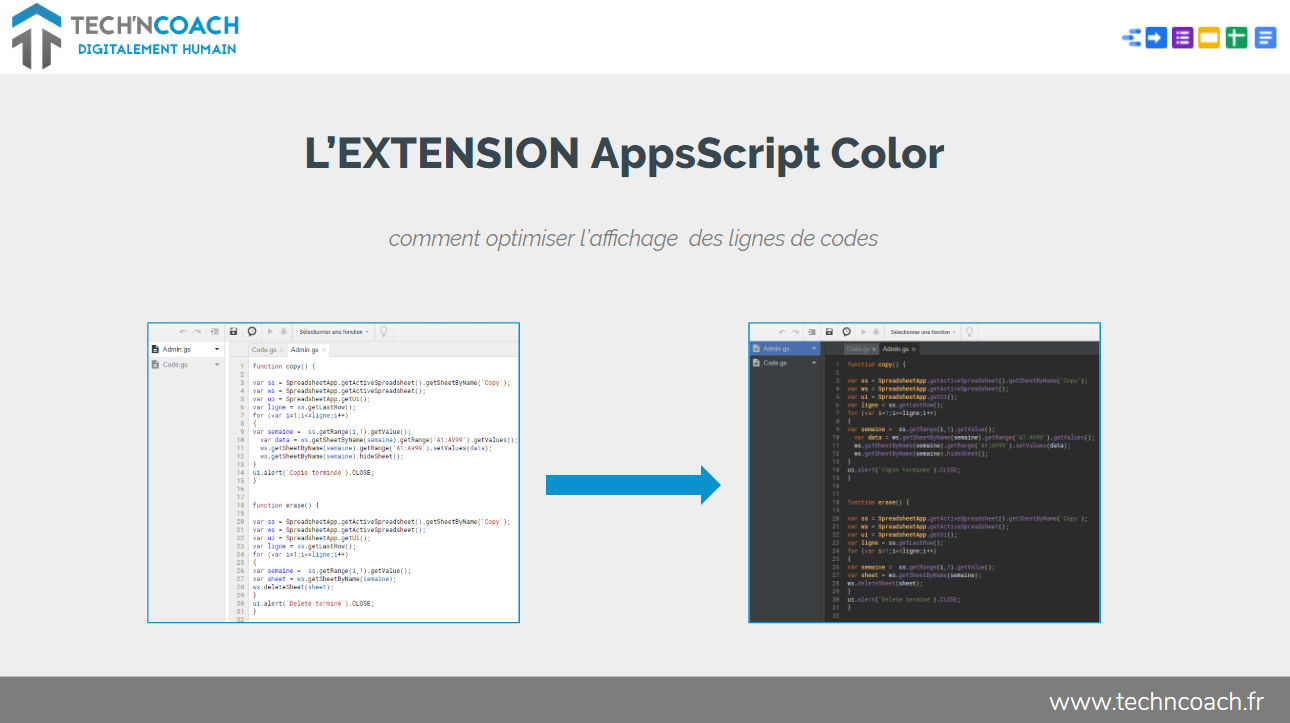Click the yellow Google Slides icon

pyautogui.click(x=1209, y=38)
